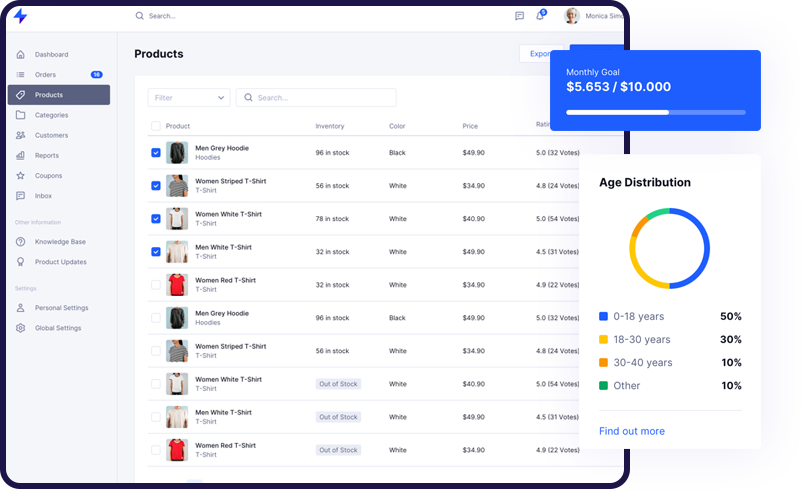811x499 pixels.
Task: Check the second Women Striped T-Shirt row
Action: (156, 351)
